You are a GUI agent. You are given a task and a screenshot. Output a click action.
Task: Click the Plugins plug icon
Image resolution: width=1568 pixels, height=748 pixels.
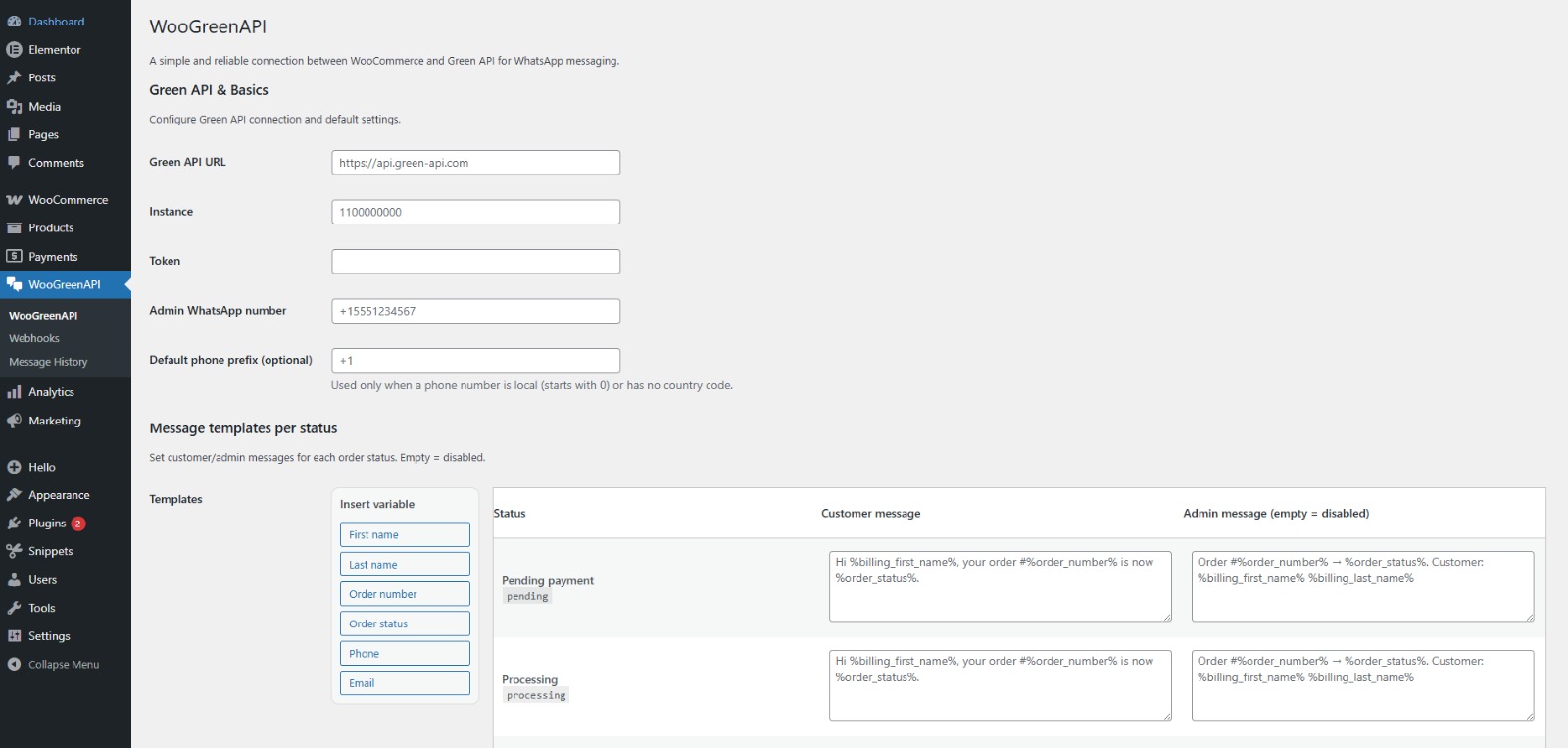point(14,524)
